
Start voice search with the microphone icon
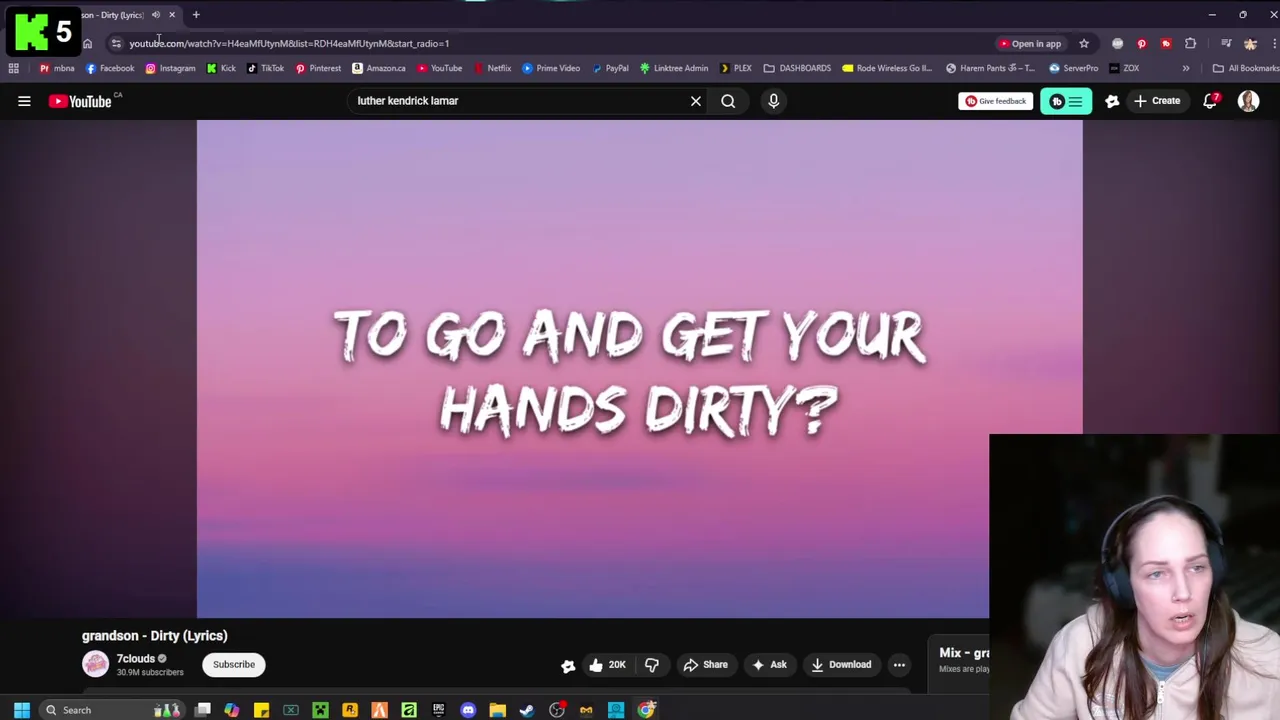(x=773, y=101)
